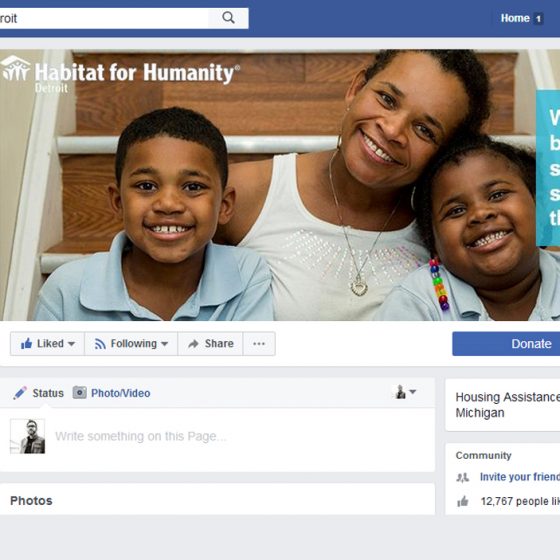Click the magnifying glass search icon
This screenshot has width=560, height=560.
pos(228,18)
